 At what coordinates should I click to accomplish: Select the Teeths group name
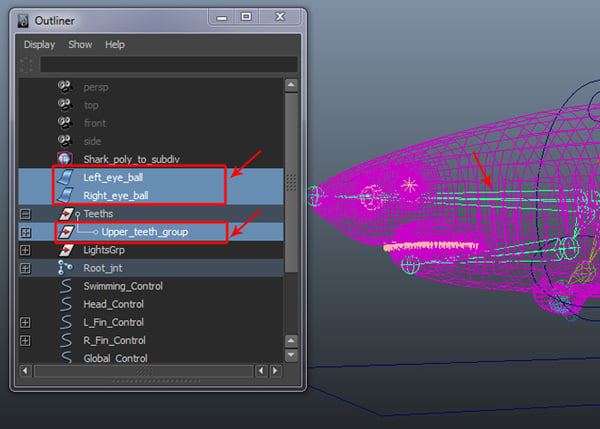(x=98, y=214)
